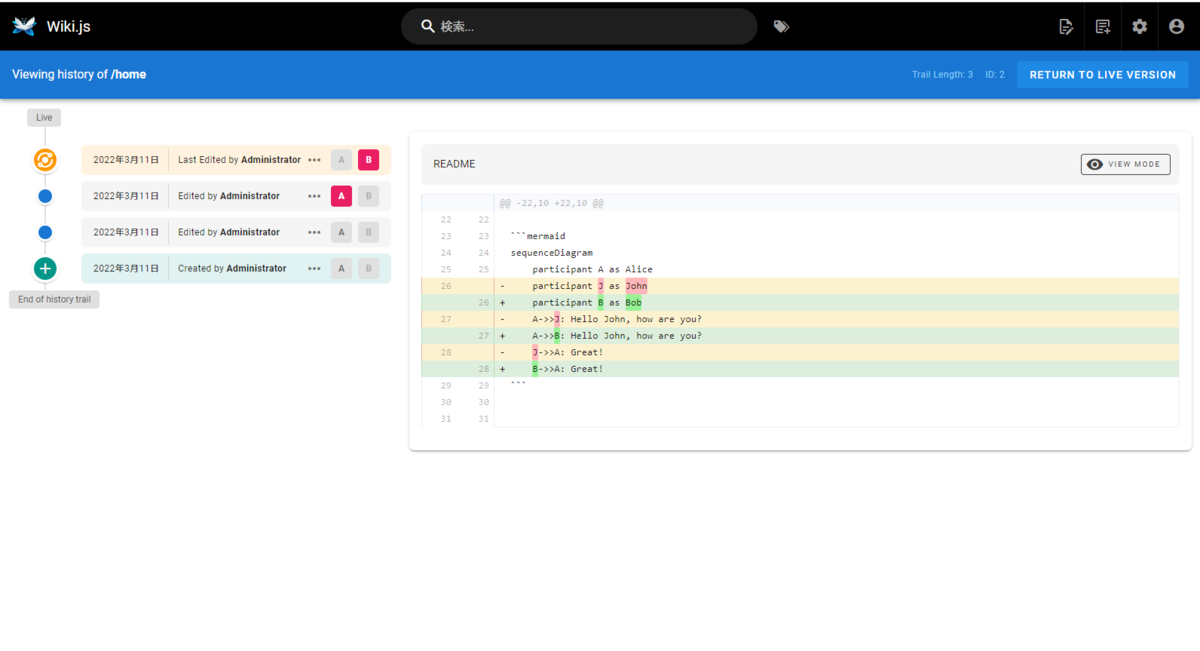The width and height of the screenshot is (1200, 651).
Task: Open options menu for second Edited row
Action: 314,232
